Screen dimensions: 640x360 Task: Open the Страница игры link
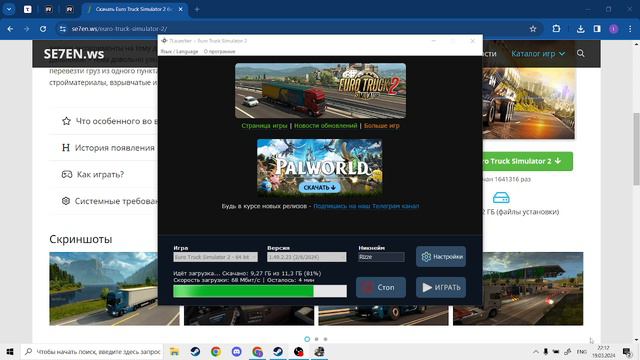(x=264, y=126)
